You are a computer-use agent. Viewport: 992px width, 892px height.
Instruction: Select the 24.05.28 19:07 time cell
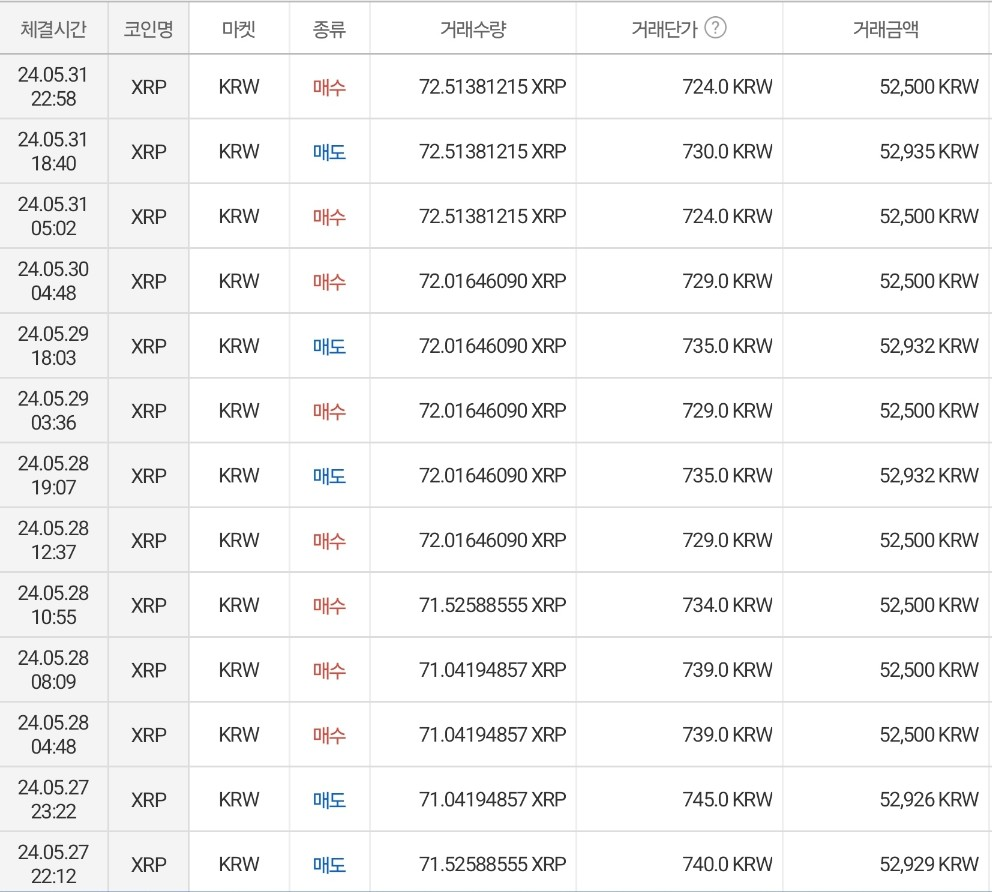[x=54, y=475]
